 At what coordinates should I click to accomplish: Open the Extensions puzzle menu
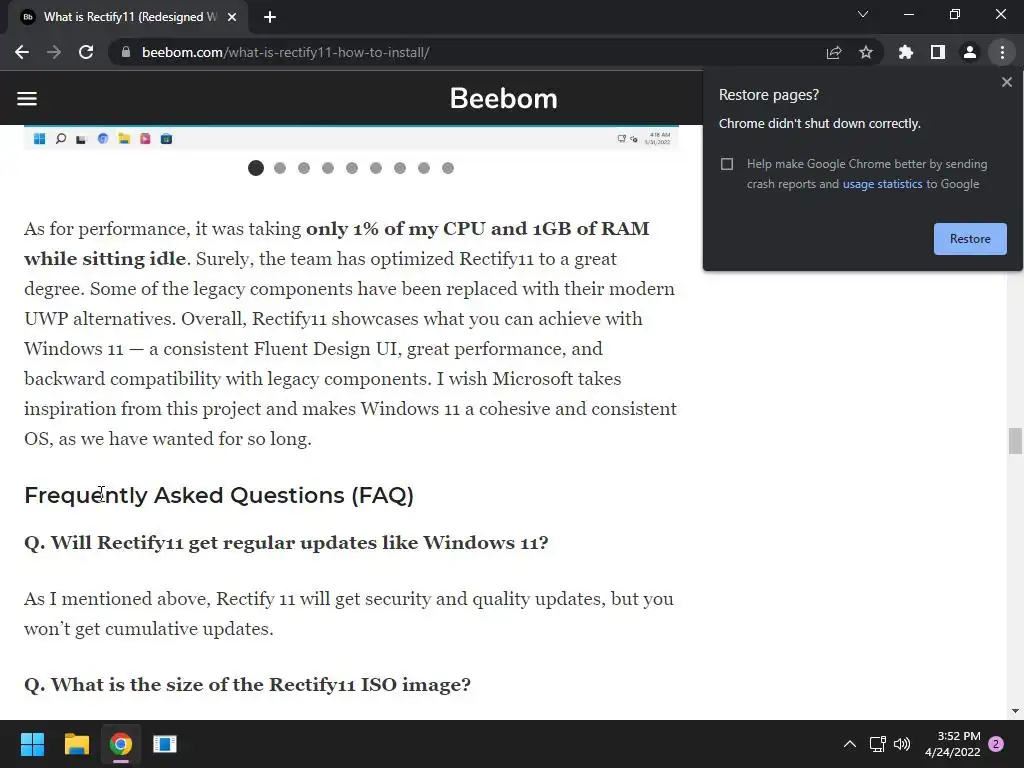[x=906, y=52]
